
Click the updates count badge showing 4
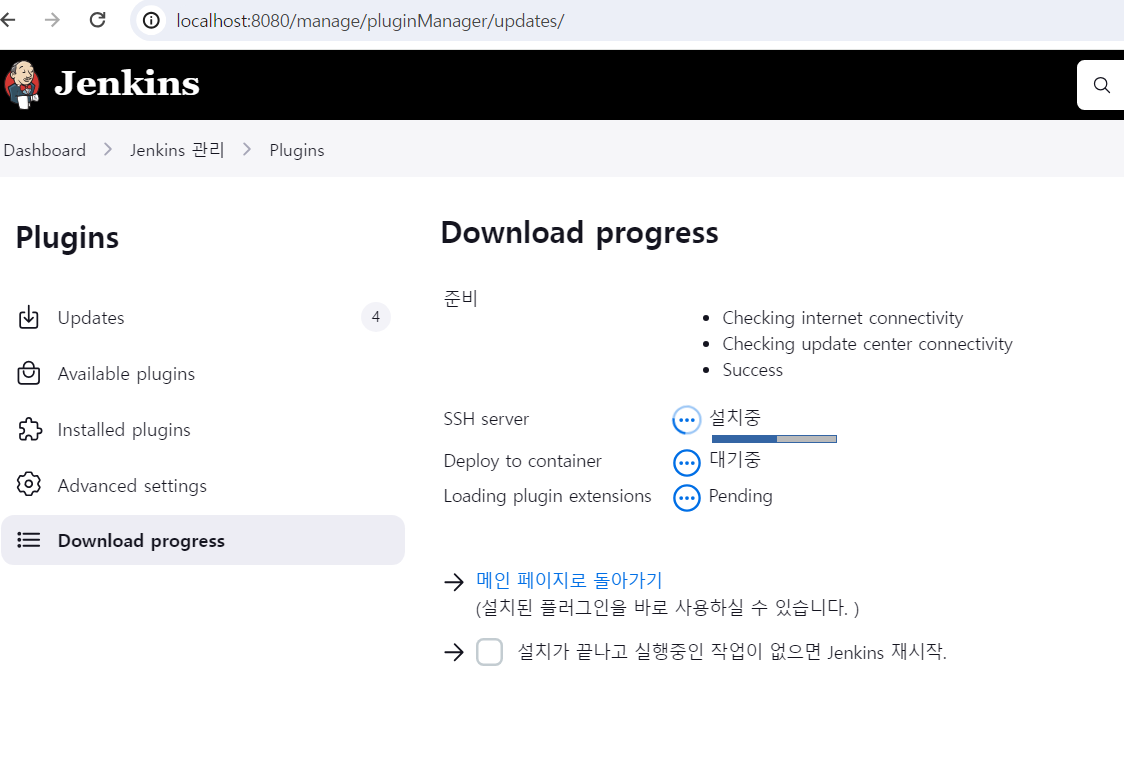(376, 317)
